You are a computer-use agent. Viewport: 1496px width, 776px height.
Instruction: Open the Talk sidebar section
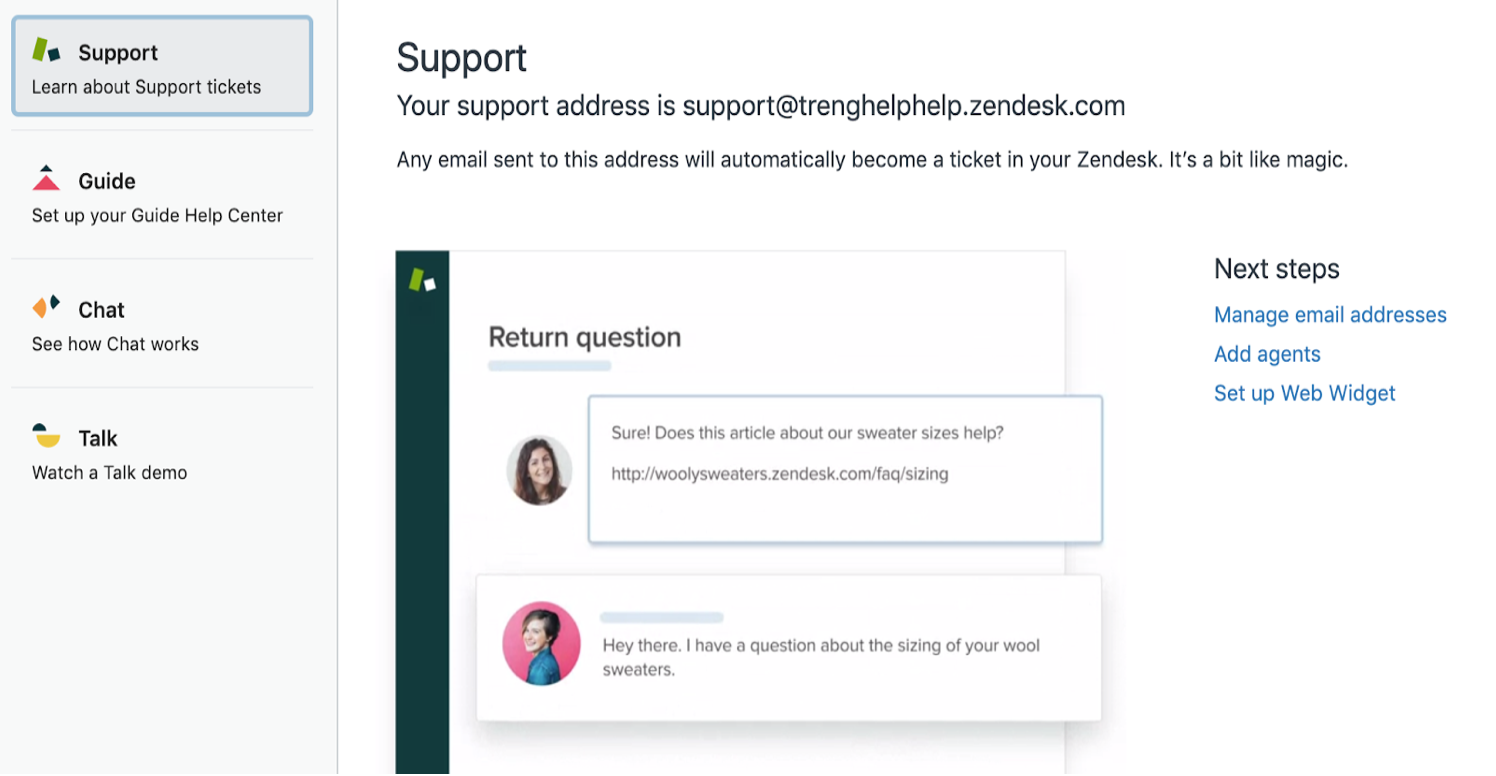pos(162,453)
